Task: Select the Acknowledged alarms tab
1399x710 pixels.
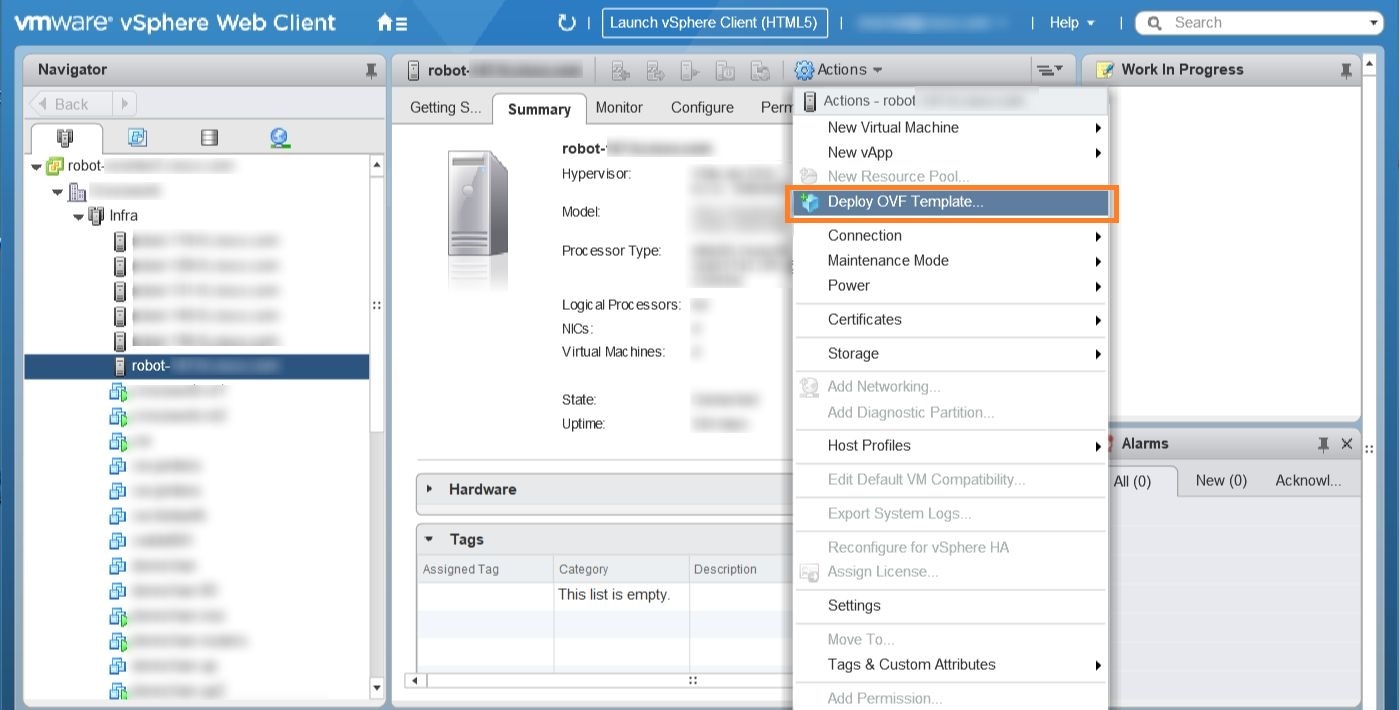Action: (x=1308, y=481)
